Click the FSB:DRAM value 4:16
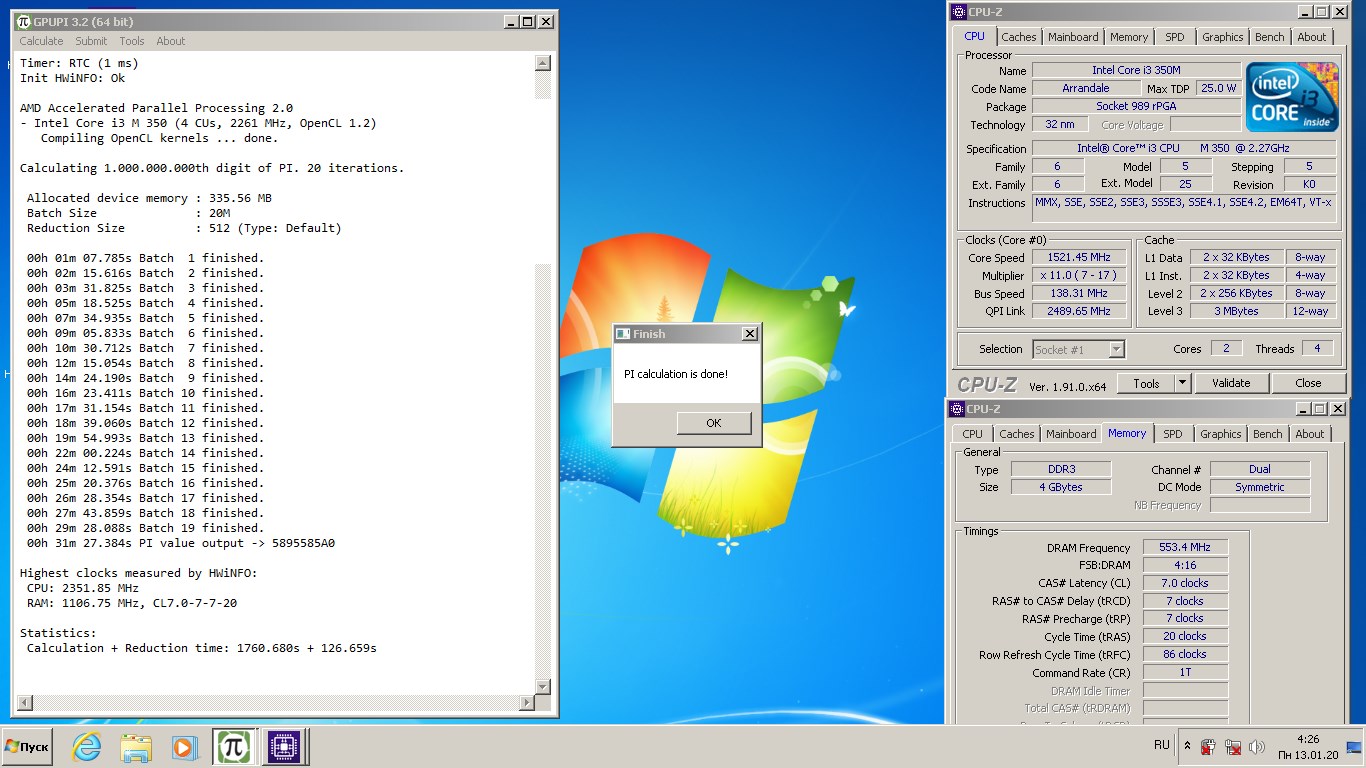Image resolution: width=1366 pixels, height=768 pixels. [1185, 566]
